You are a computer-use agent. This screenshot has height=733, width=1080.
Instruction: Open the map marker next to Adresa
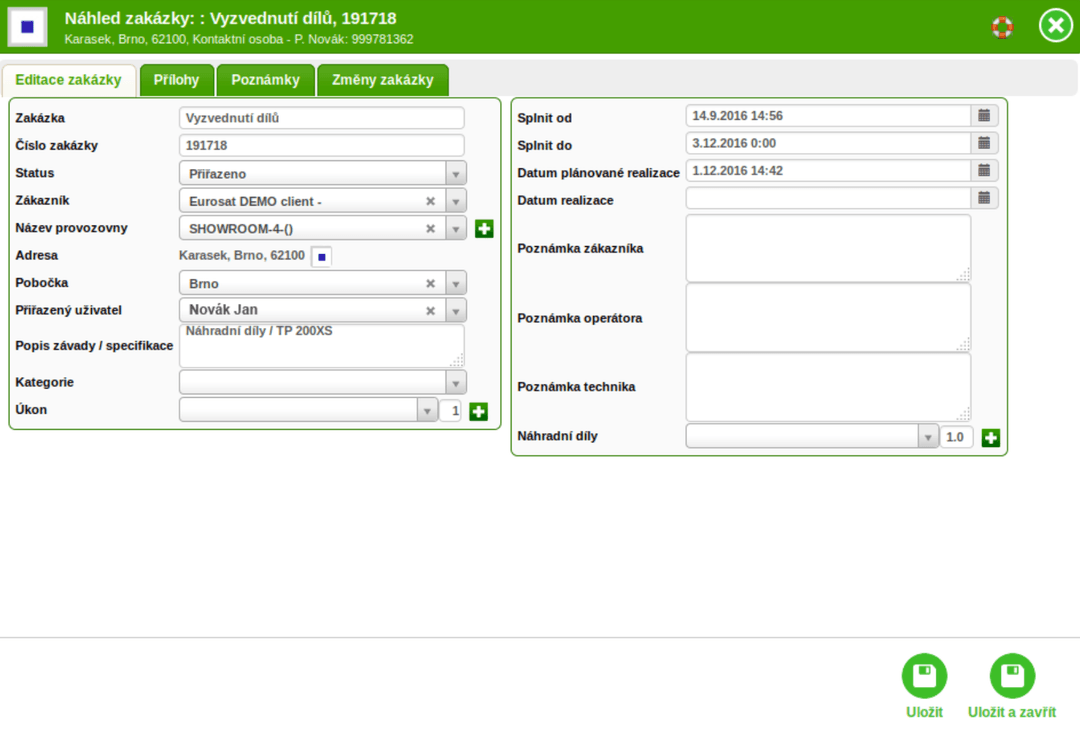pyautogui.click(x=323, y=256)
